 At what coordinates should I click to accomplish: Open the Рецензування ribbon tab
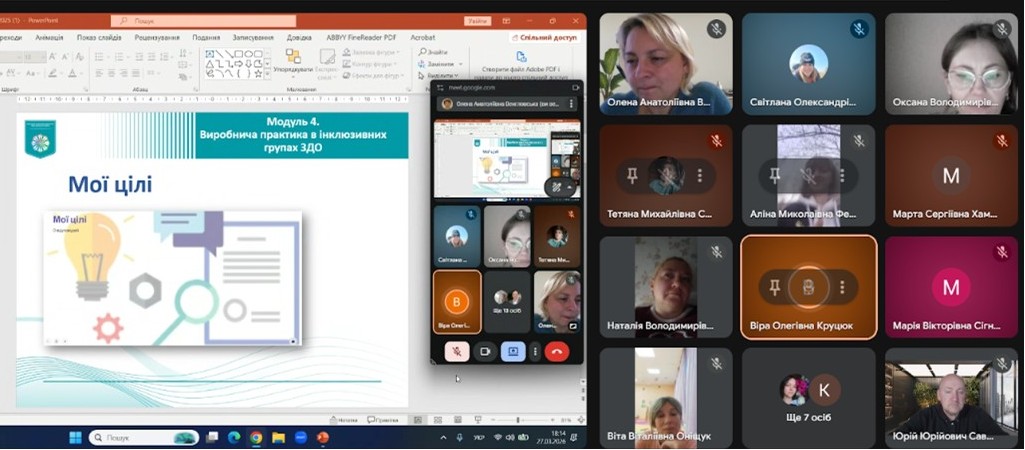pos(157,37)
